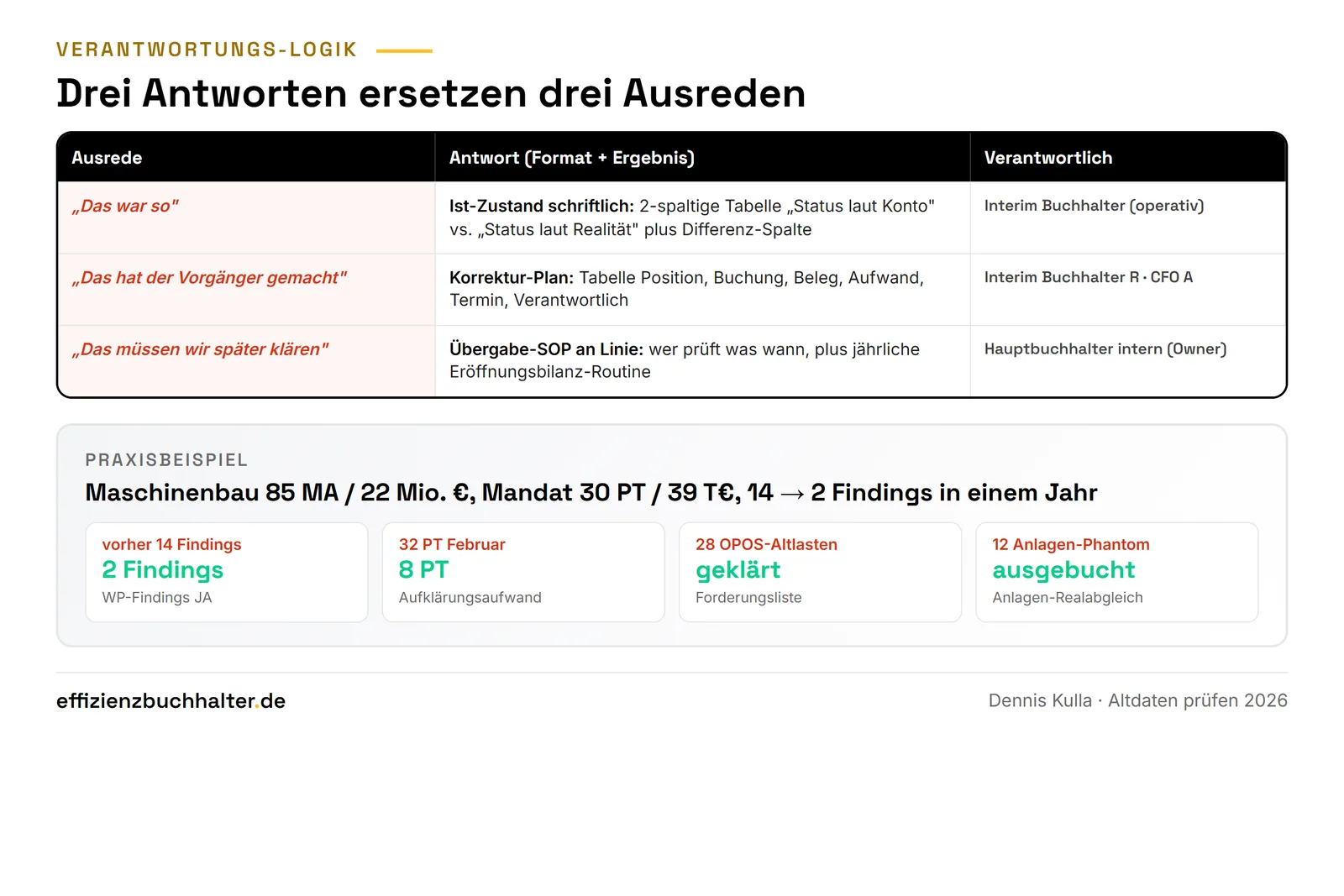This screenshot has height=896, width=1344.
Task: Click 'vorher 14 Findings' label
Action: (171, 544)
